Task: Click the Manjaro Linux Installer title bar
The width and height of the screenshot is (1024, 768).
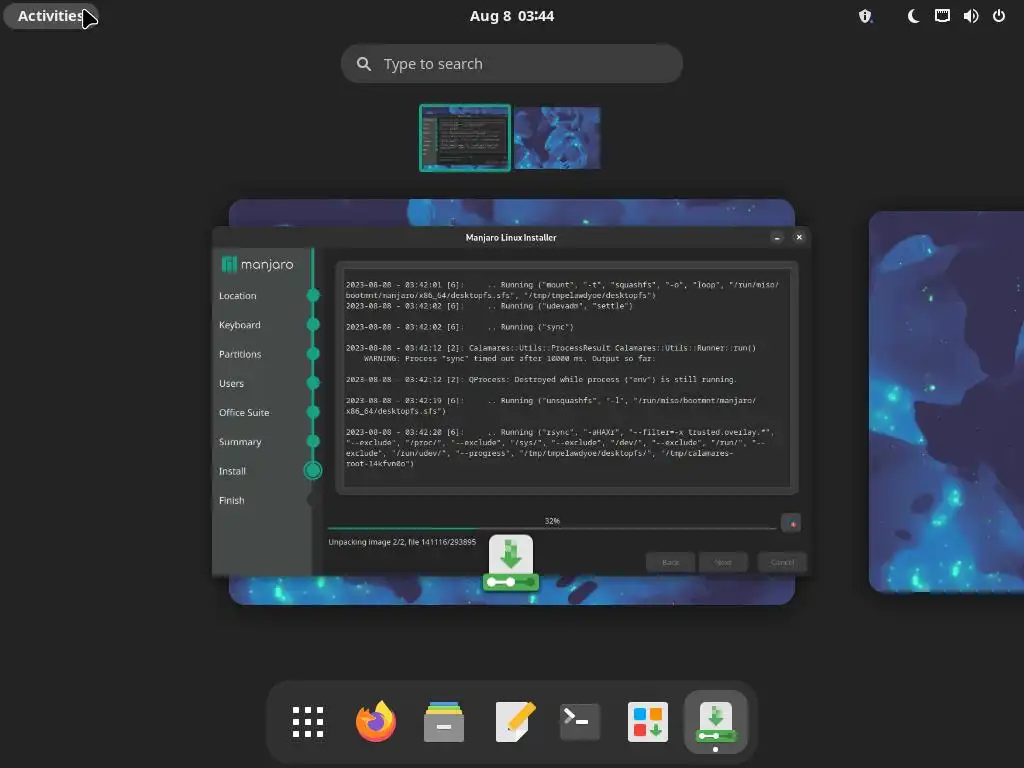Action: coord(511,238)
